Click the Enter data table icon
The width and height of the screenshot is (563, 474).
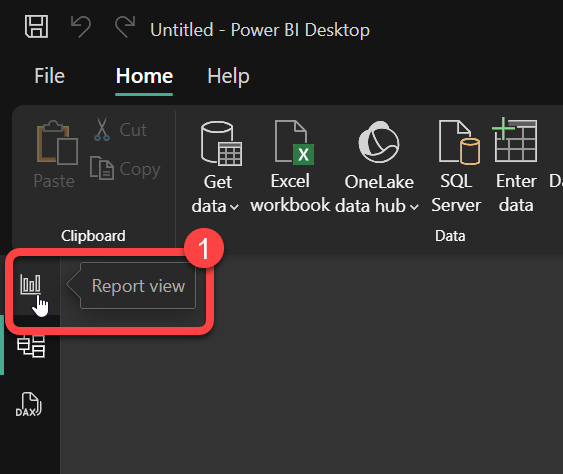coord(515,140)
